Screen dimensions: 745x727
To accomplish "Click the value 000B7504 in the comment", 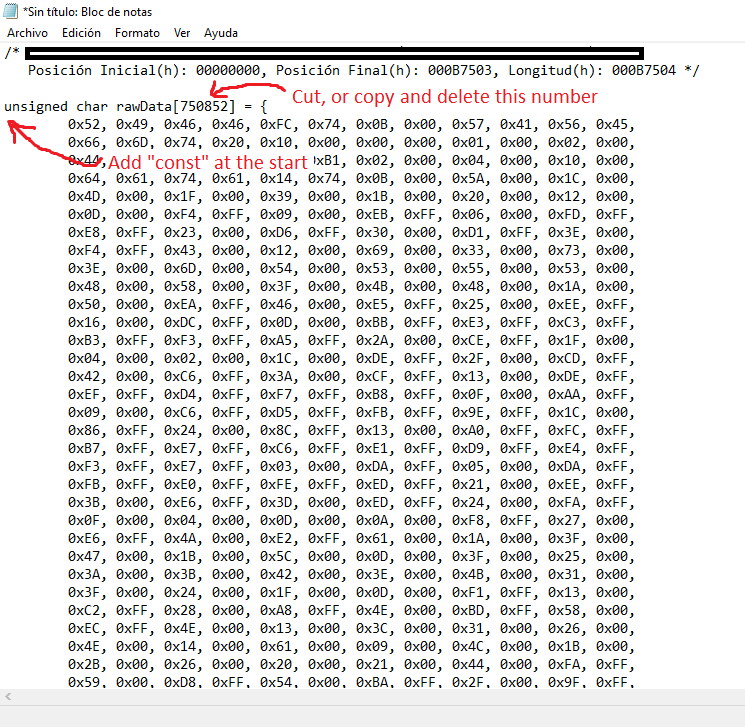I will click(x=643, y=70).
